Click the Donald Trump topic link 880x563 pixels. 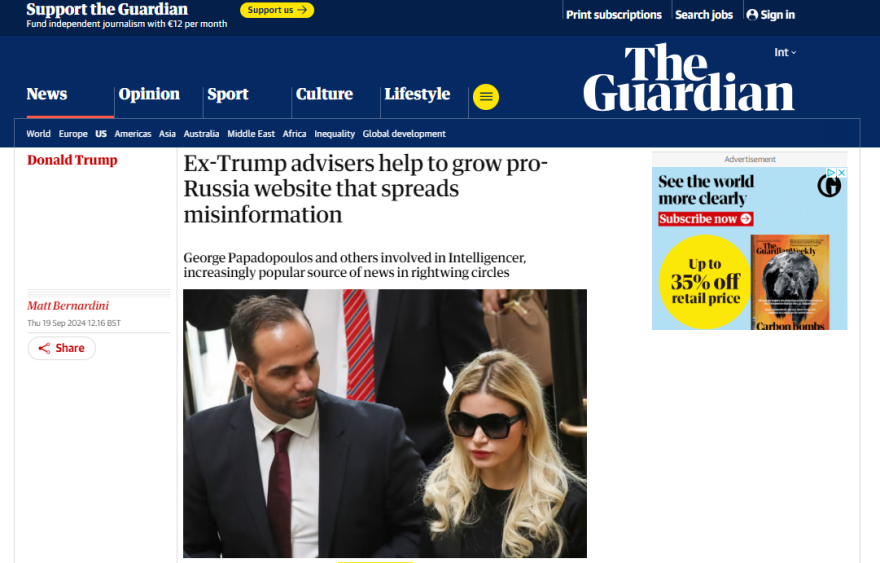(x=72, y=160)
